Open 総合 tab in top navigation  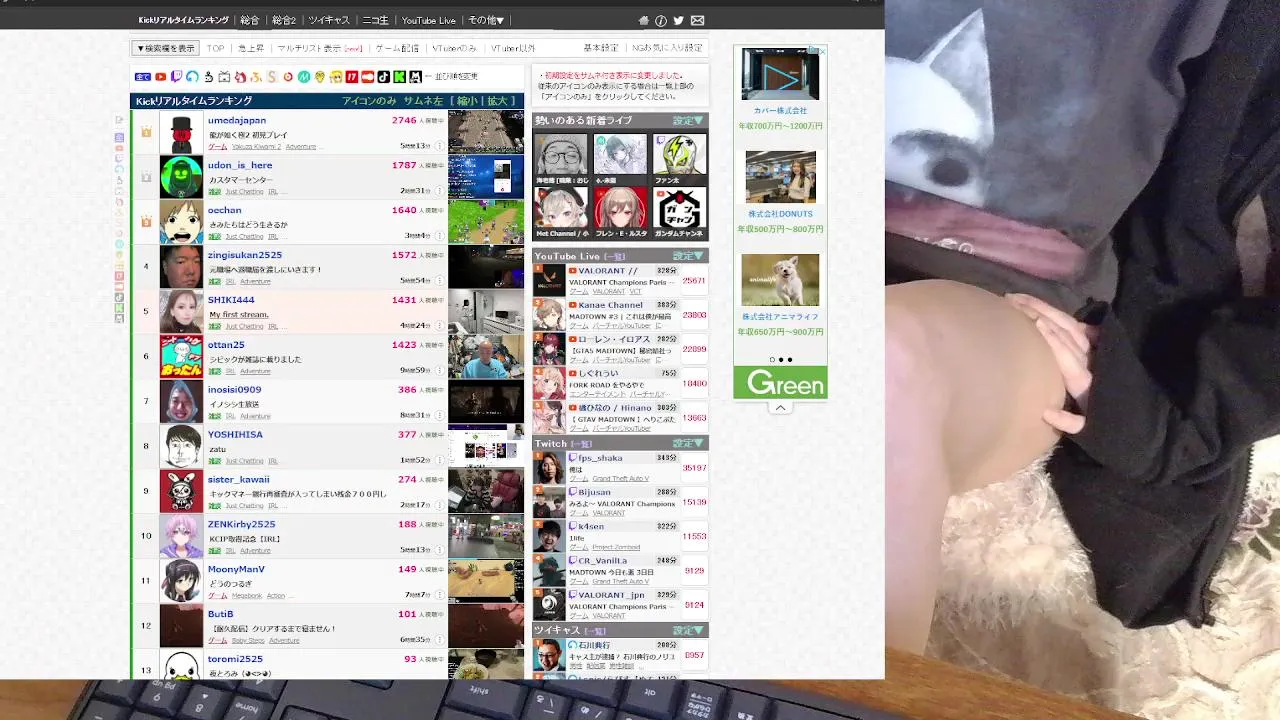pyautogui.click(x=249, y=20)
